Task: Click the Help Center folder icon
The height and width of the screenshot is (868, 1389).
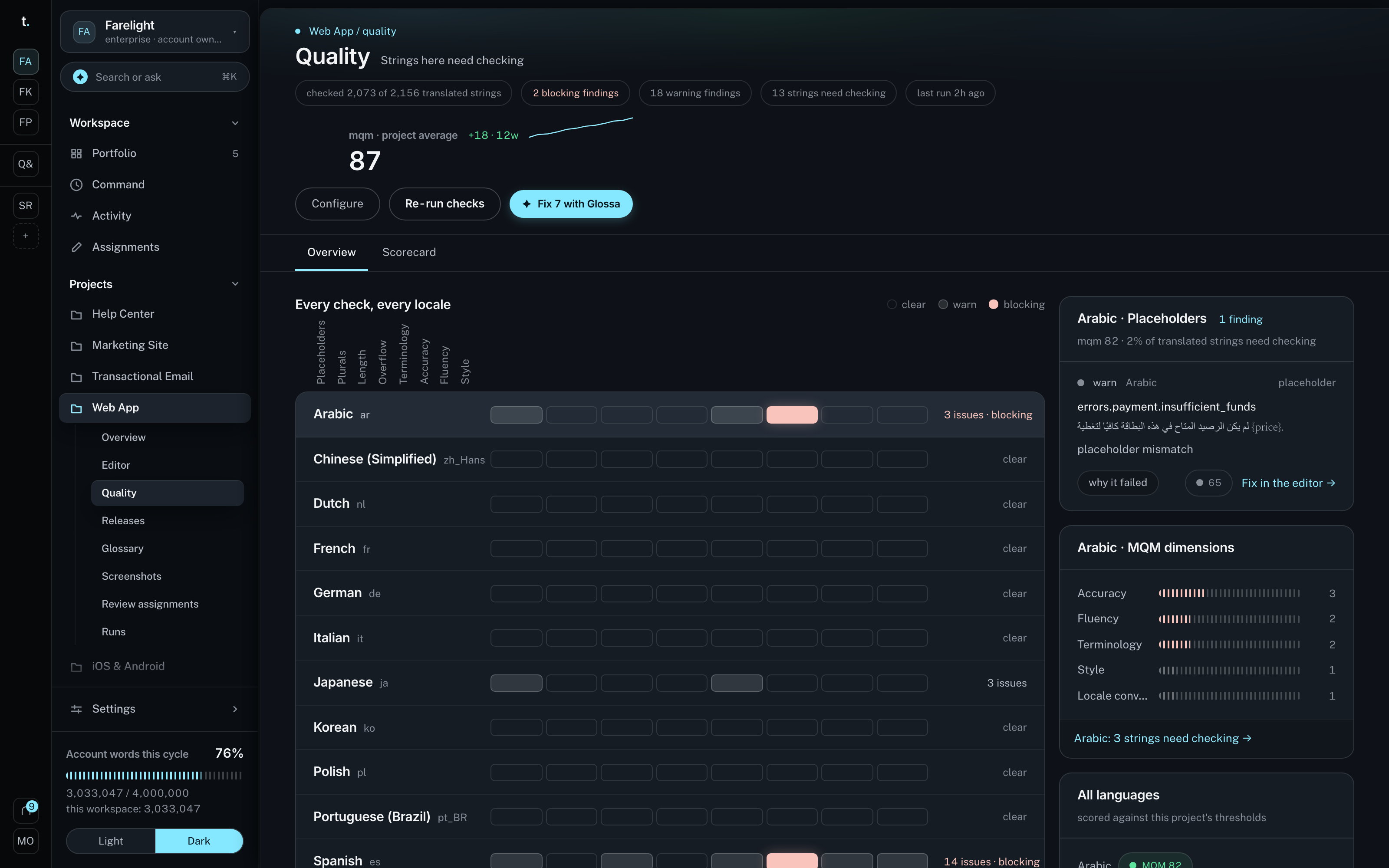Action: coord(76,315)
